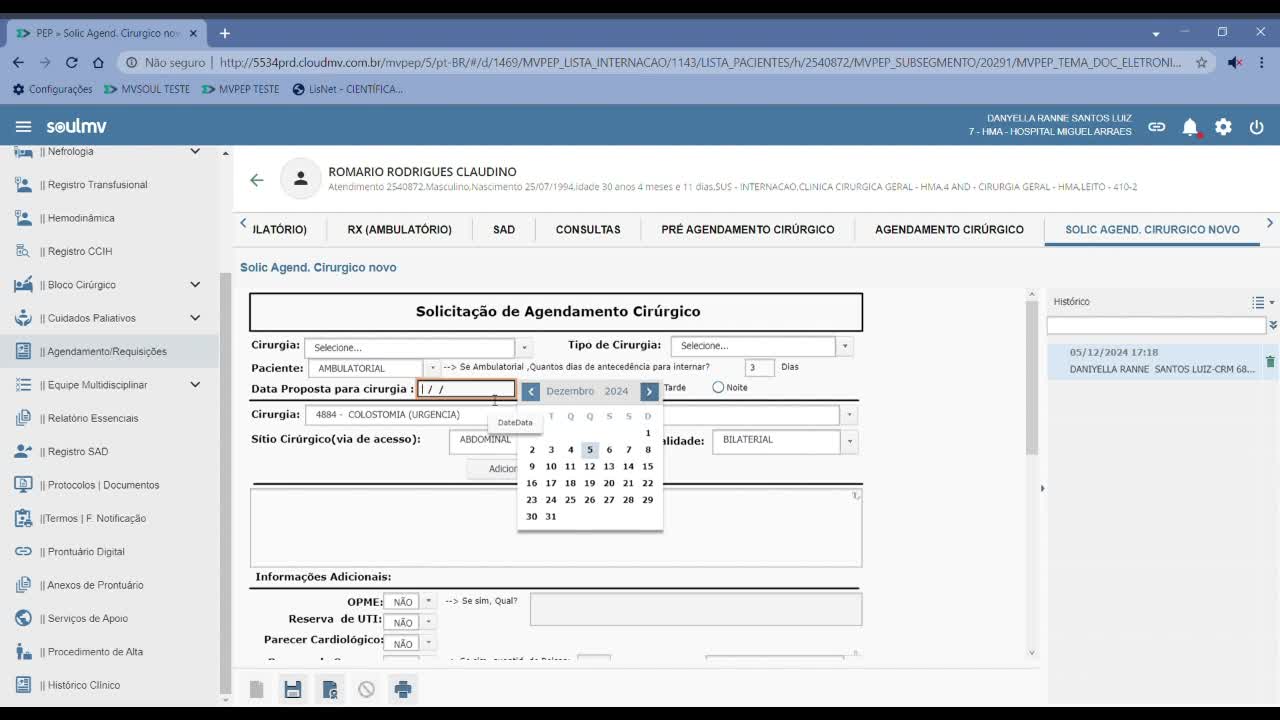Advance to next month in the calendar
1280x720 pixels.
pos(648,391)
